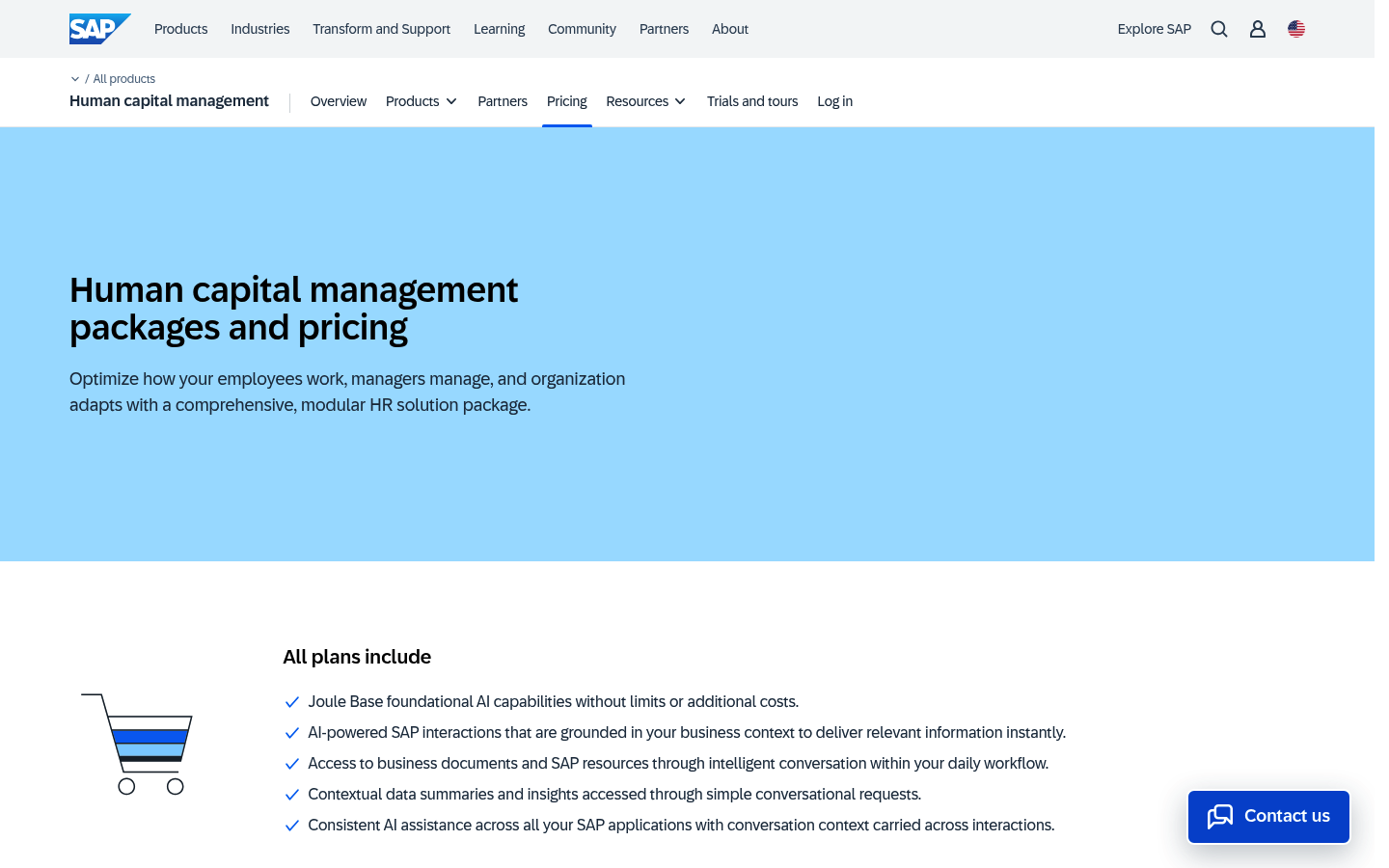Open Transform and Support menu

(x=382, y=29)
